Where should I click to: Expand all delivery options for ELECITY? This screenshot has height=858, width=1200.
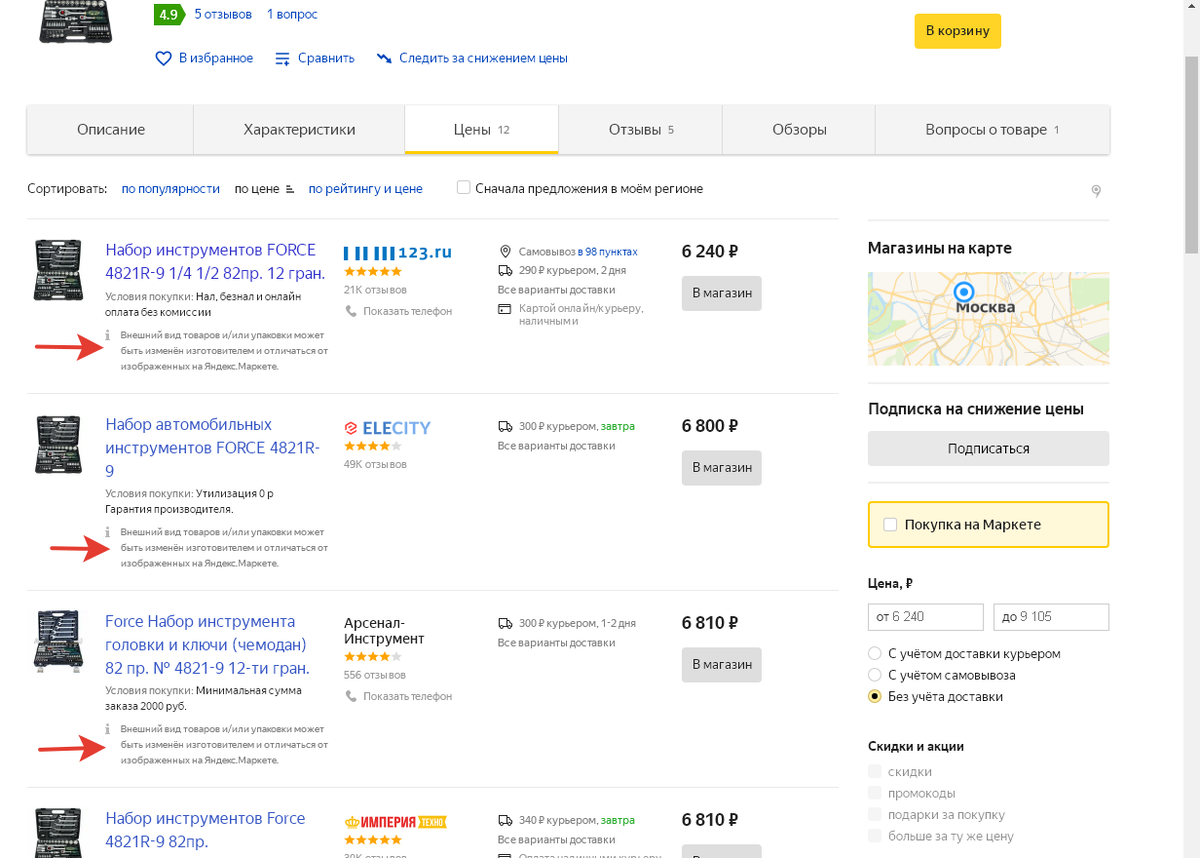(x=556, y=446)
